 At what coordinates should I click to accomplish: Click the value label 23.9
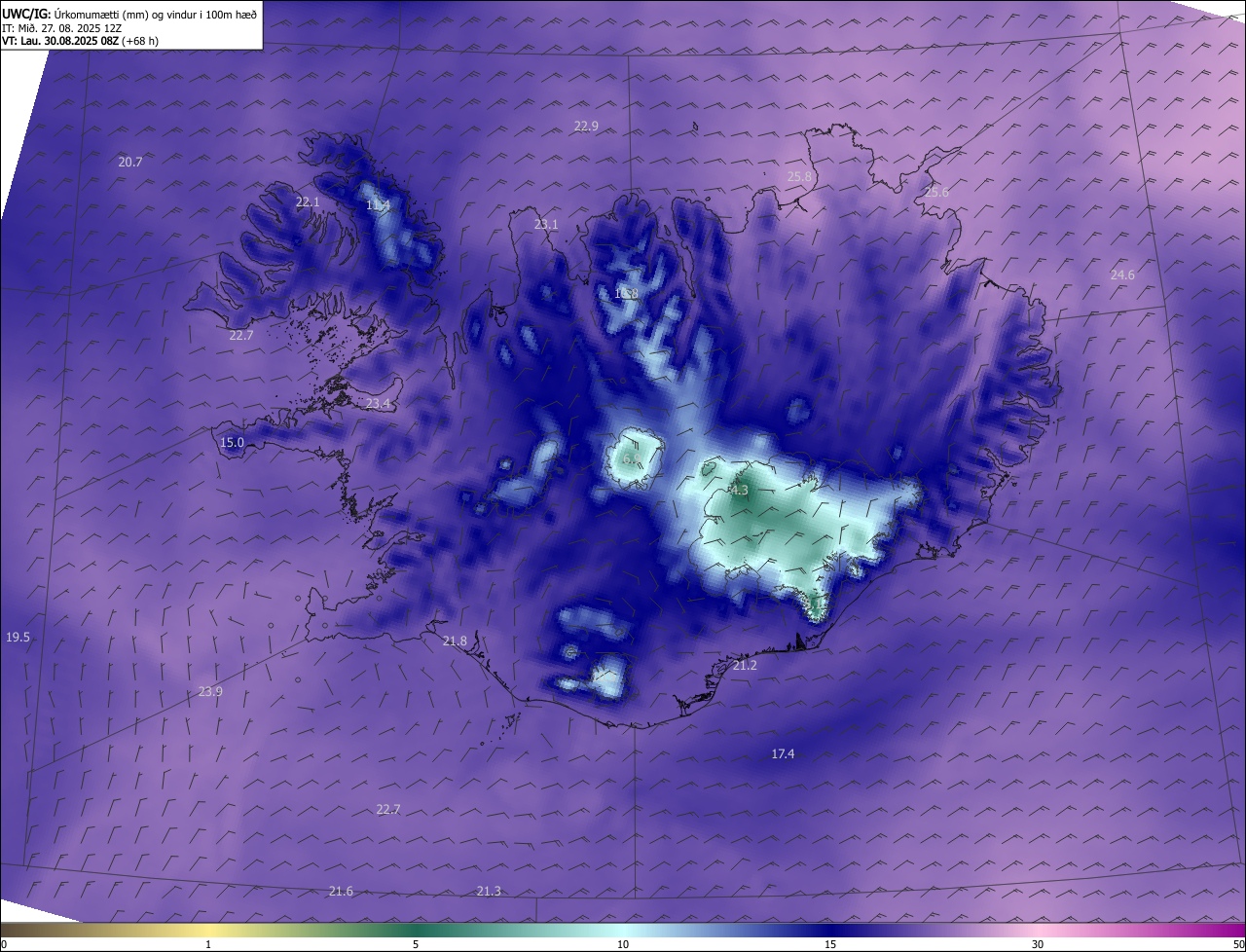coord(210,692)
